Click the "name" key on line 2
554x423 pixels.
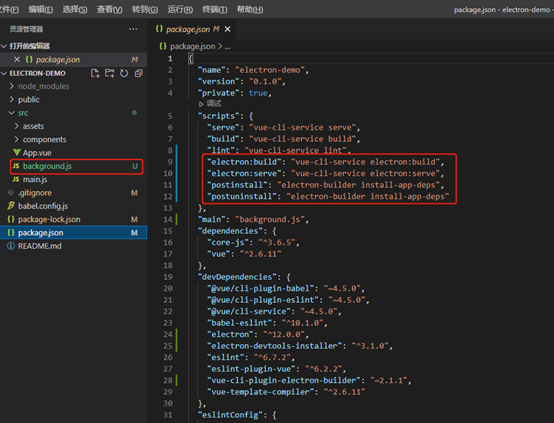click(212, 70)
